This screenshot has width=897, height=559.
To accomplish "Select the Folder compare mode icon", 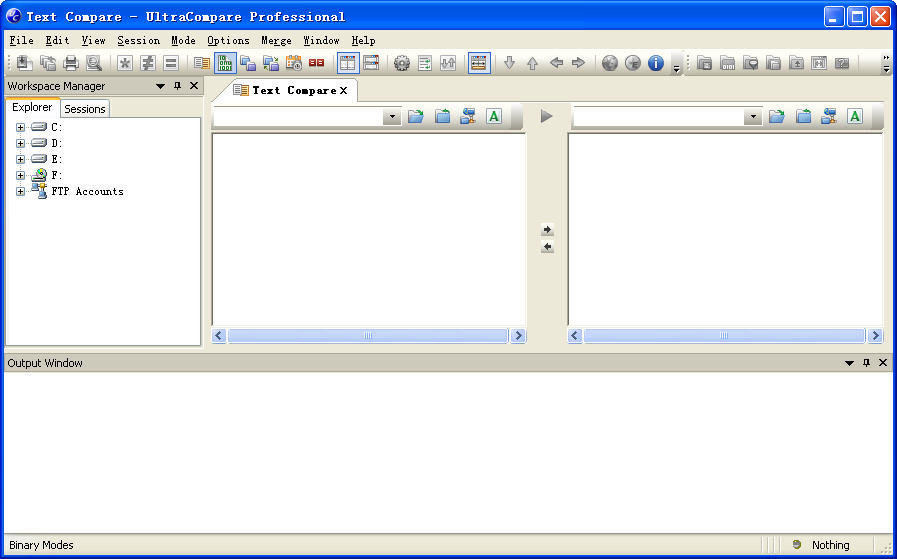I will pos(248,63).
